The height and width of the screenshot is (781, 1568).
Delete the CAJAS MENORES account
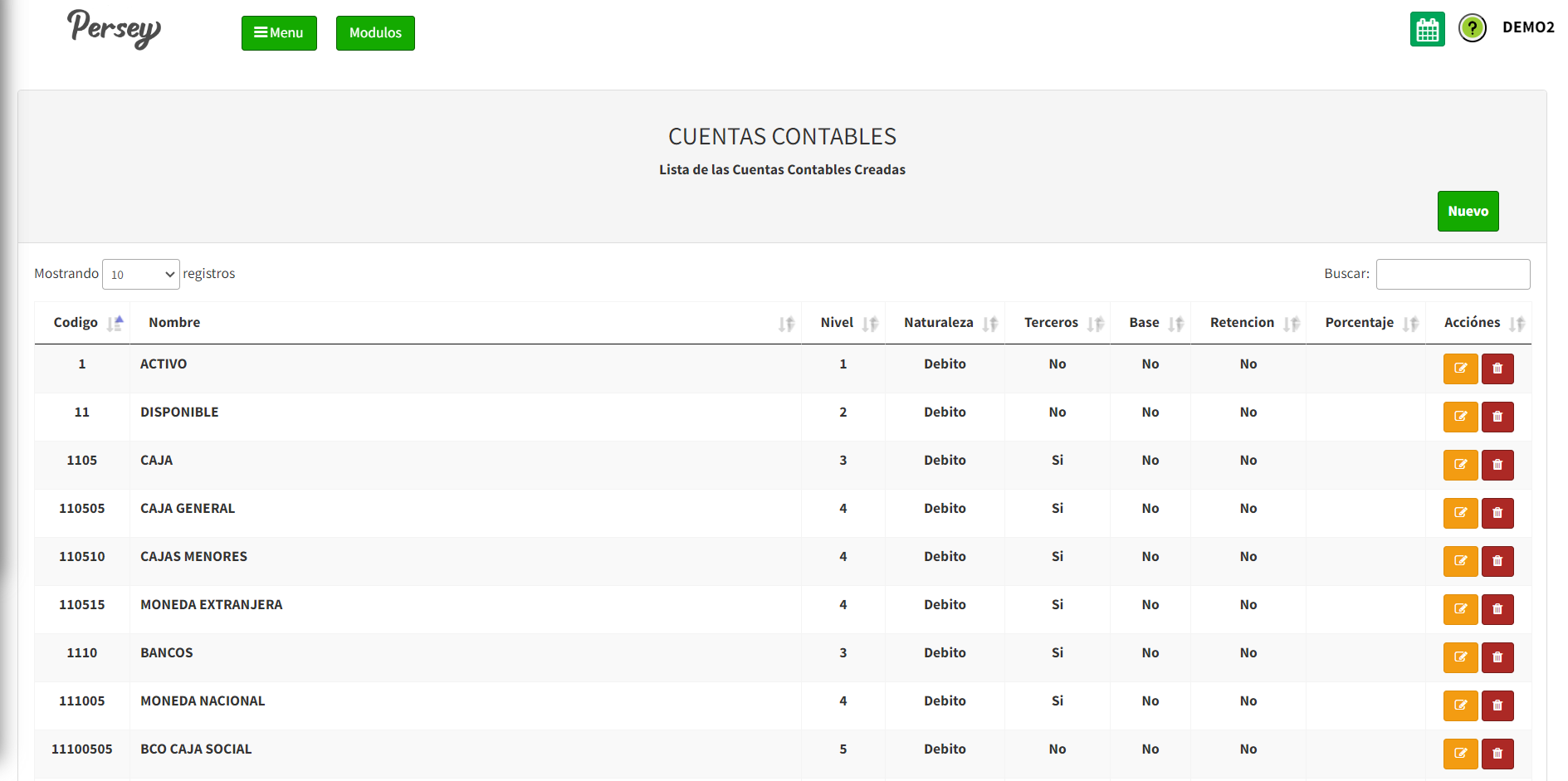click(x=1497, y=561)
